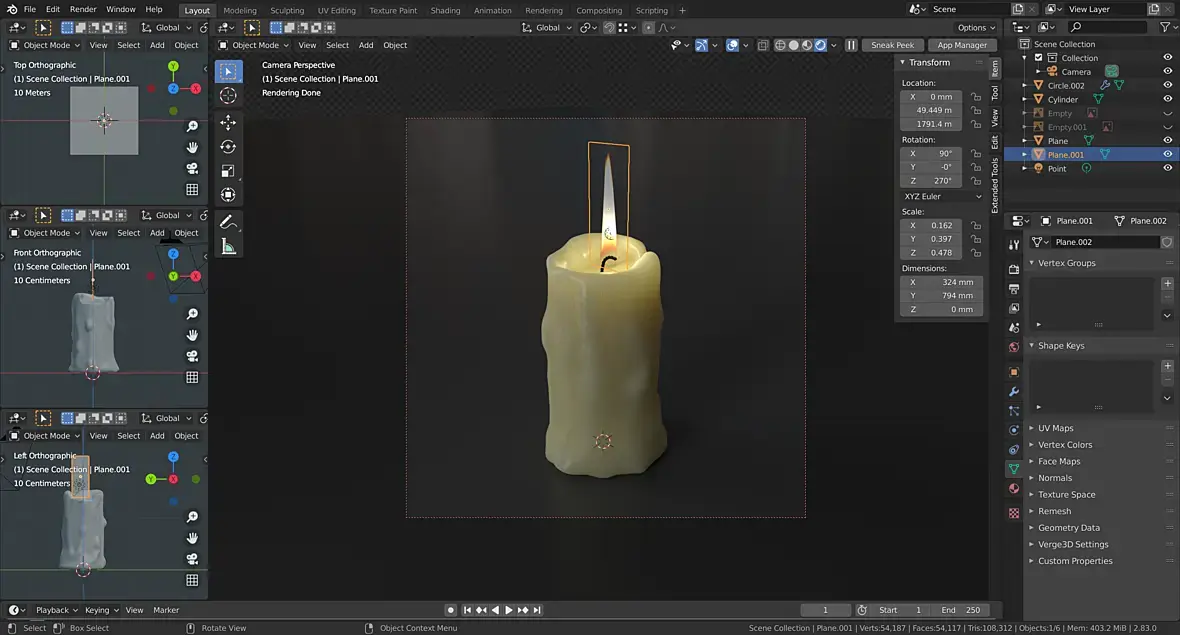Viewport: 1180px width, 635px height.
Task: Hide Cylinder in outliner
Action: [1167, 99]
